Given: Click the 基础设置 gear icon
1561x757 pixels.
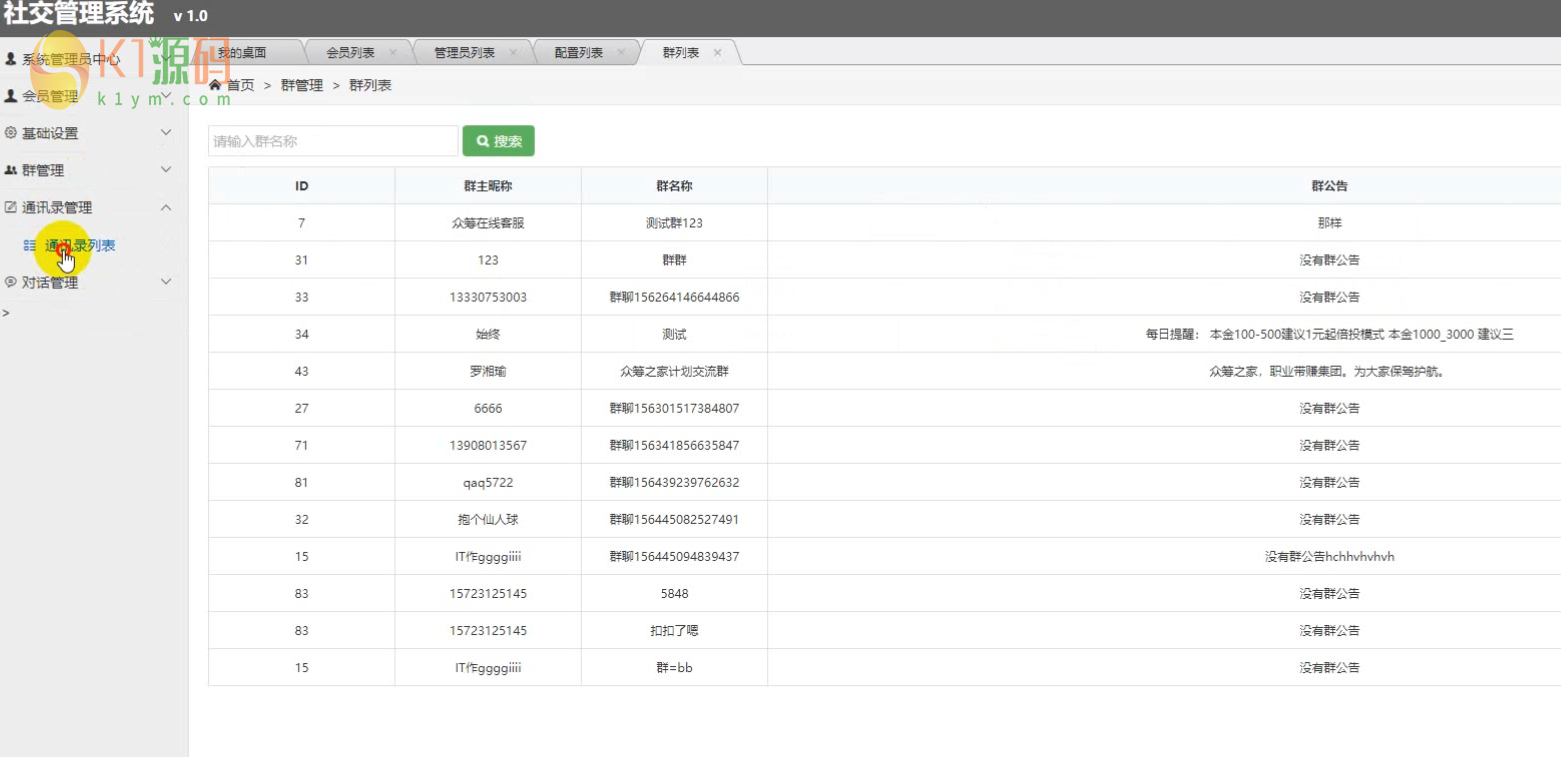Looking at the screenshot, I should [x=11, y=133].
